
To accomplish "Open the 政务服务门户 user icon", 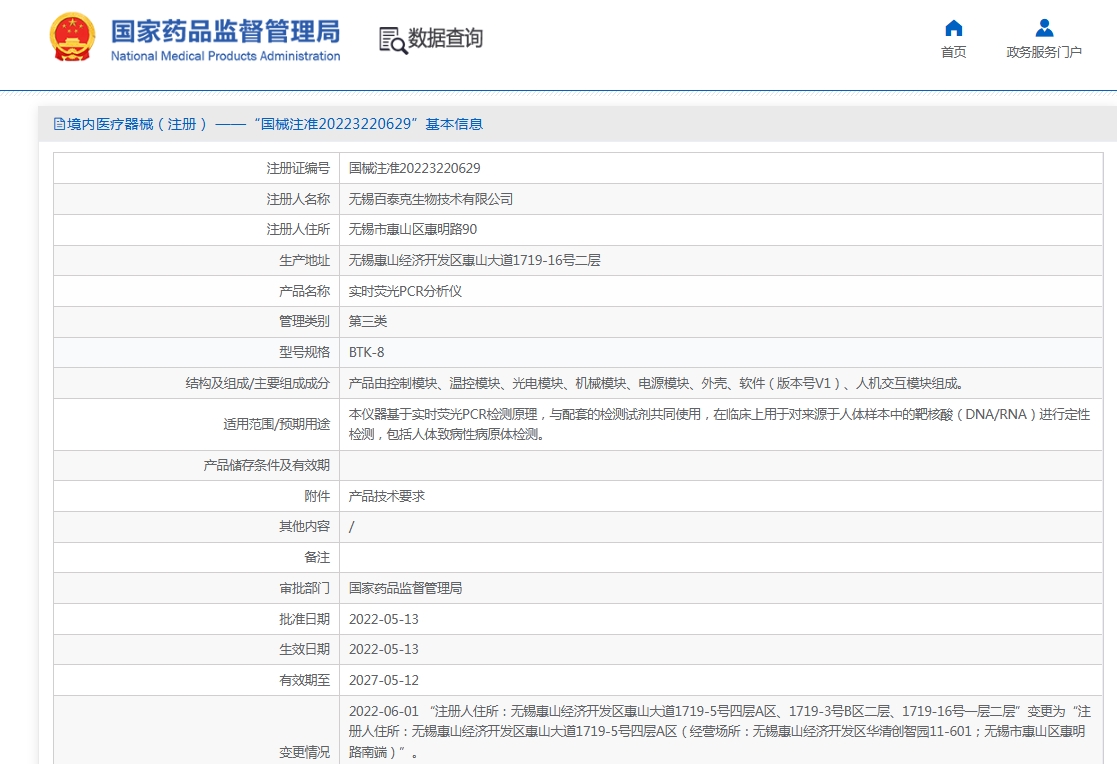I will (1044, 28).
